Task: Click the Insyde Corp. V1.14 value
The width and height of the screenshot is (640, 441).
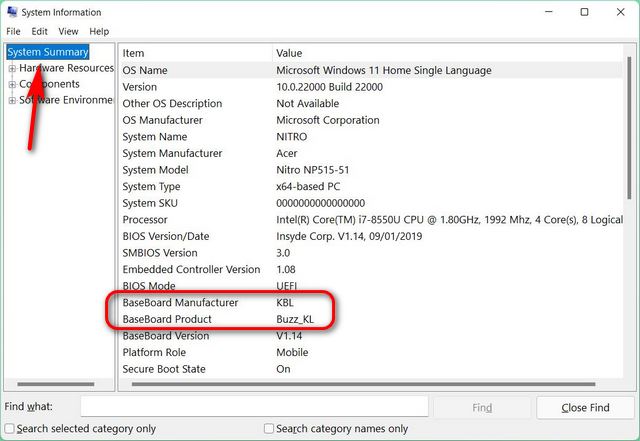Action: pos(349,236)
